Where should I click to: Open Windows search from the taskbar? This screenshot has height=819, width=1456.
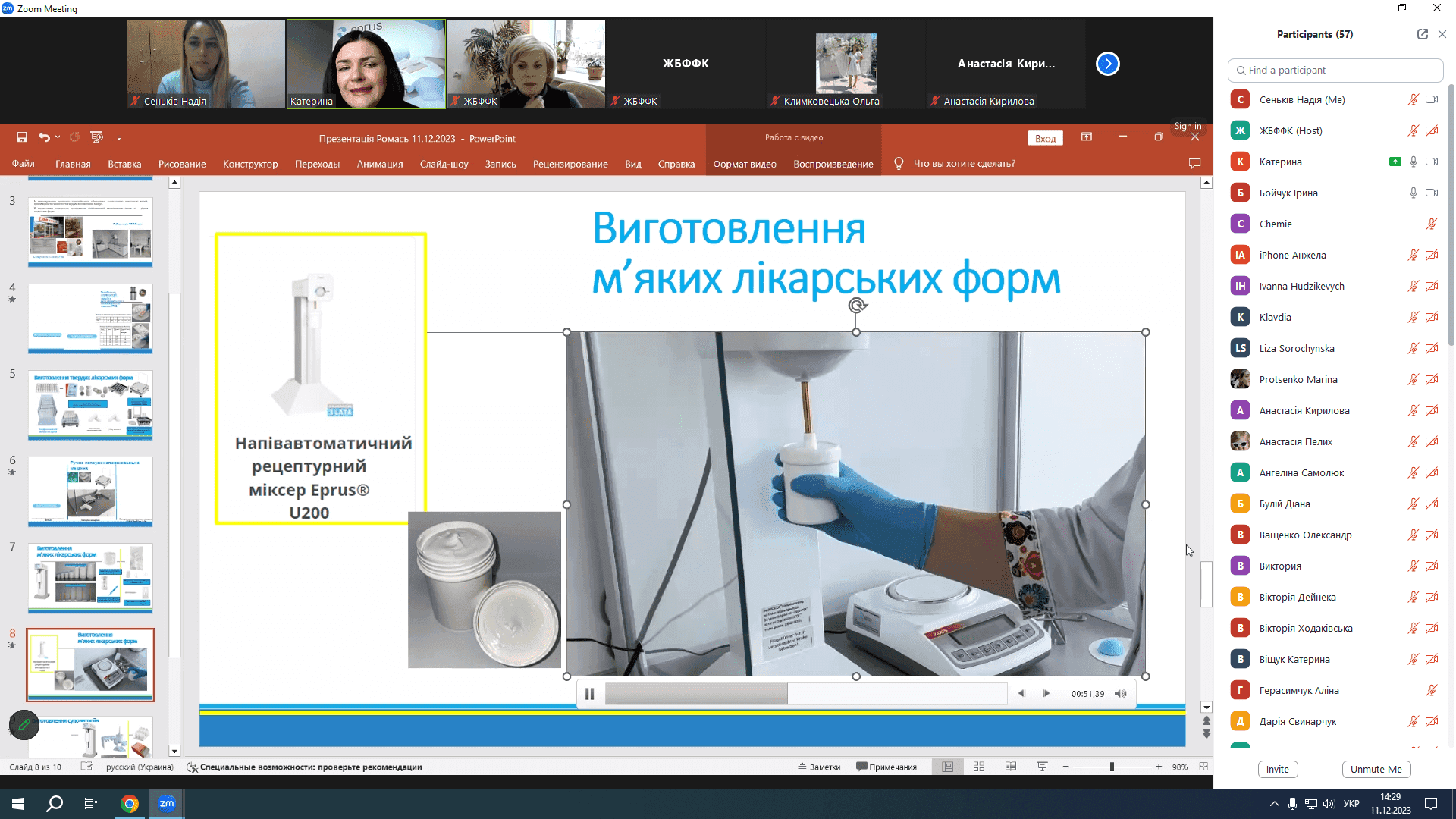(x=55, y=804)
